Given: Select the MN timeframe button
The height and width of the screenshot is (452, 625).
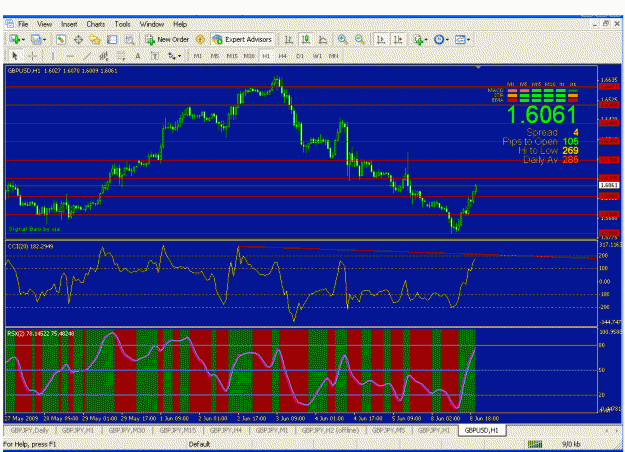Looking at the screenshot, I should (334, 56).
